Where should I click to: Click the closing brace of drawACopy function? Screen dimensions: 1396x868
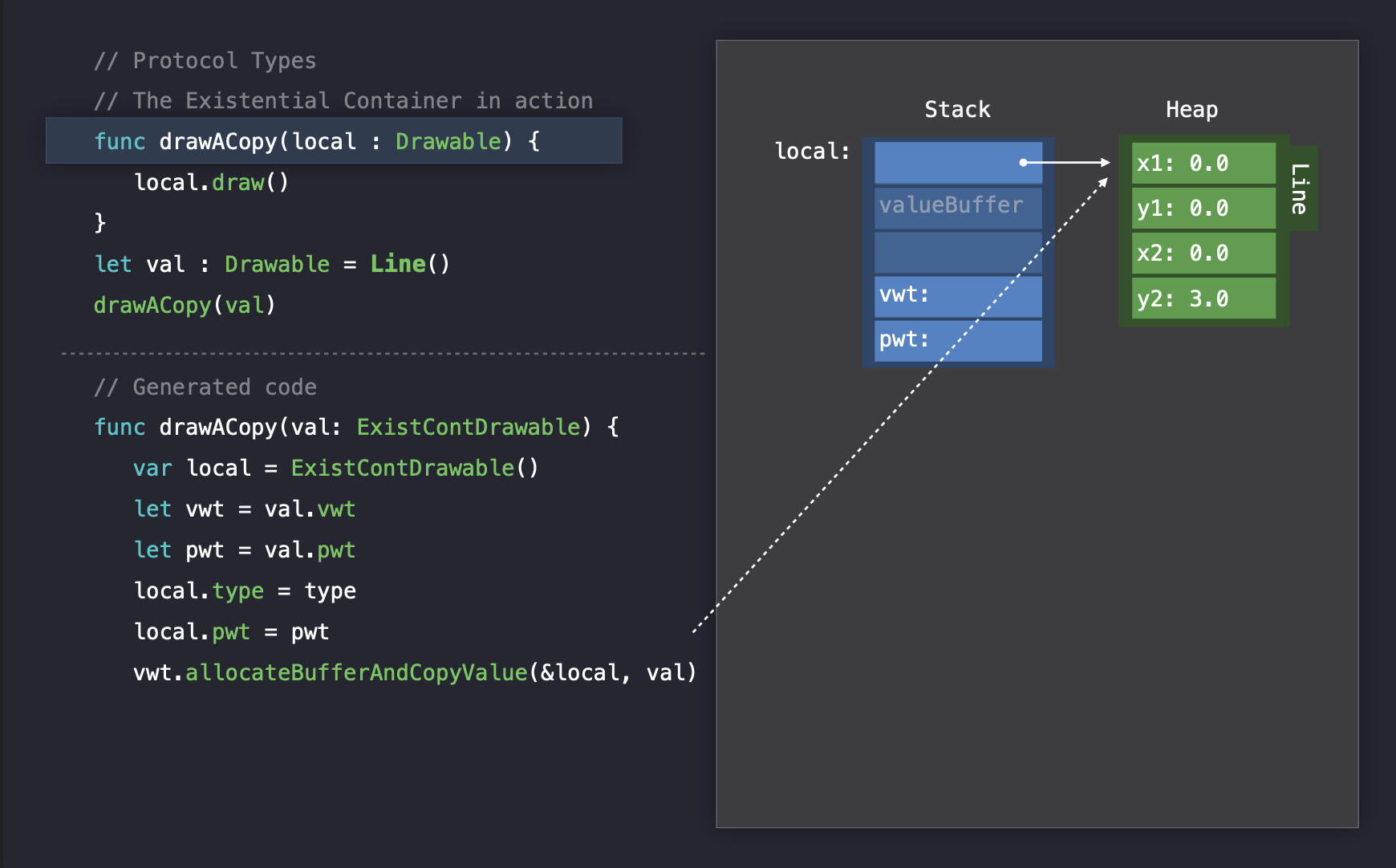pyautogui.click(x=100, y=223)
